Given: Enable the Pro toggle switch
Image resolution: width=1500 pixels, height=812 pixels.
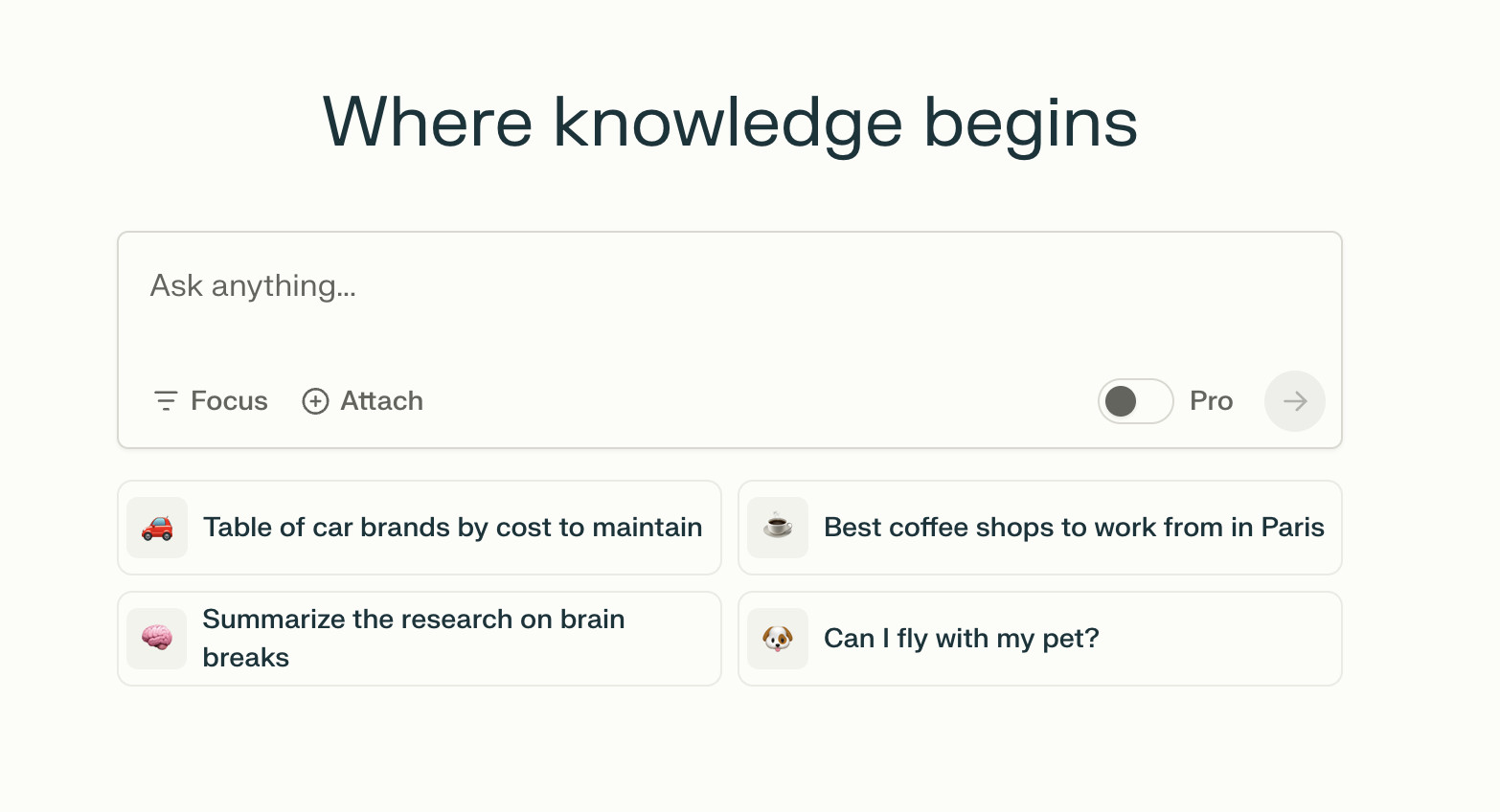Looking at the screenshot, I should point(1135,401).
